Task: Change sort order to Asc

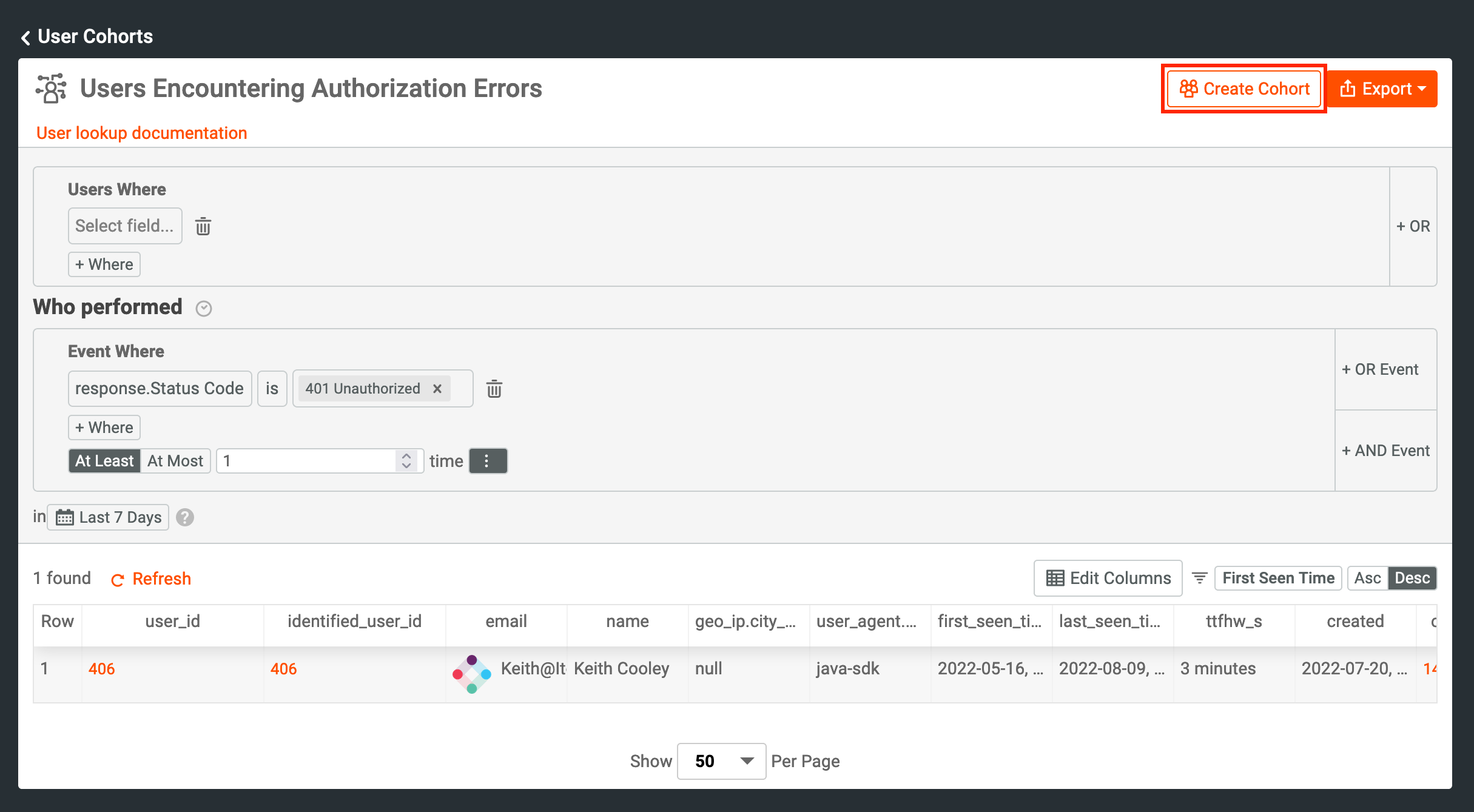Action: (x=1367, y=578)
